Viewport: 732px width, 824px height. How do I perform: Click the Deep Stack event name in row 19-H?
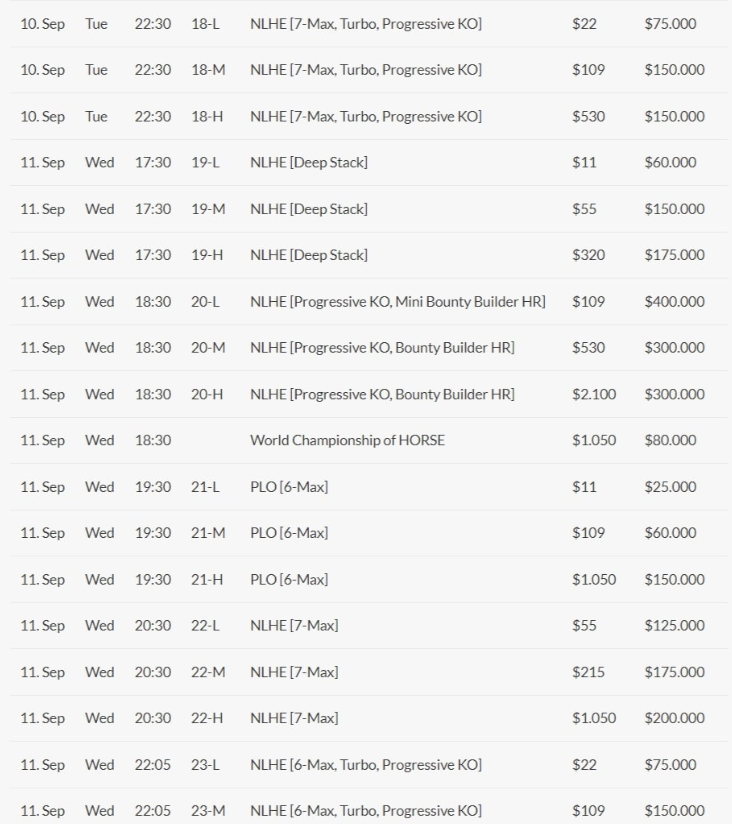click(x=308, y=255)
